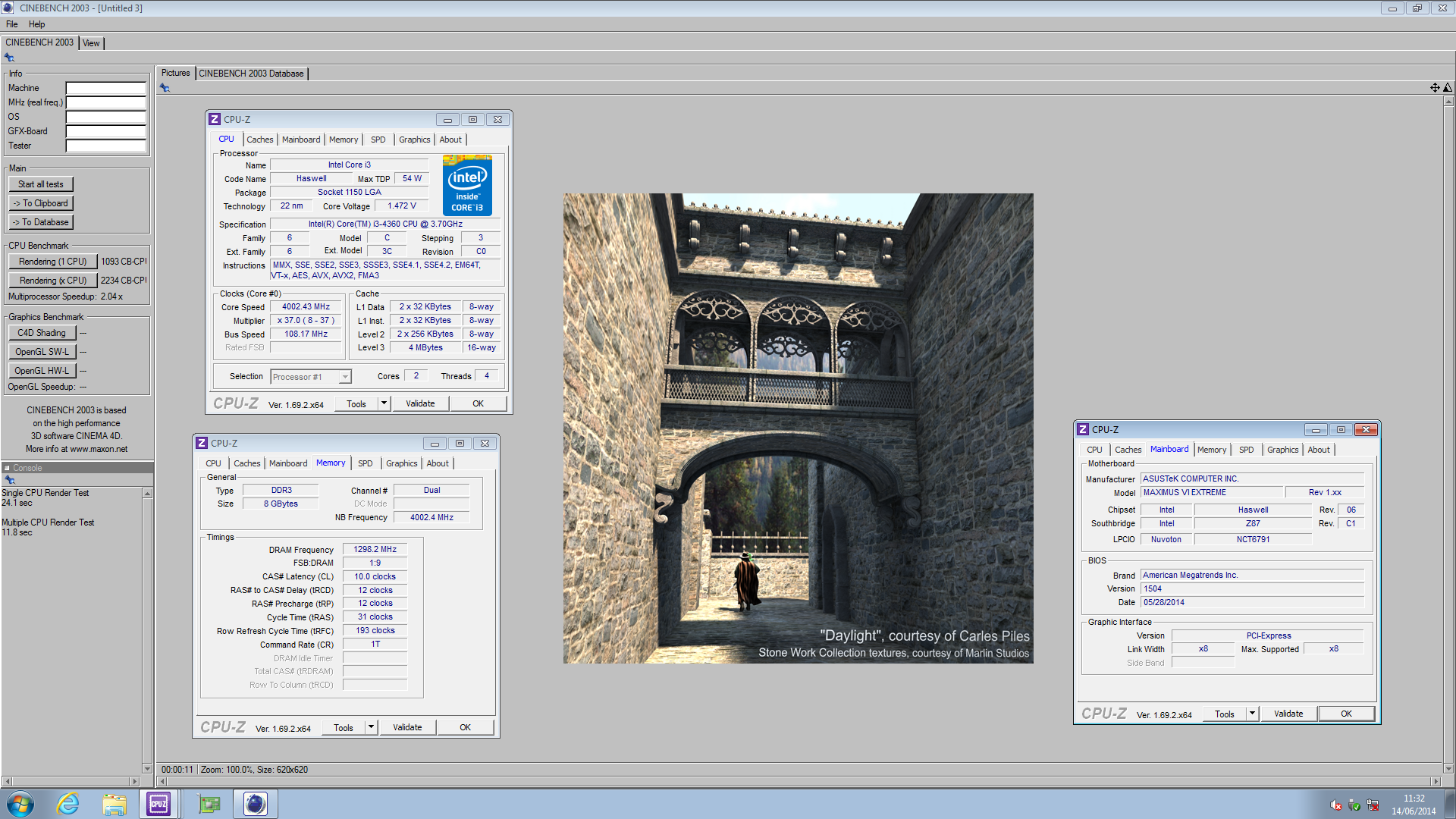Click the Tester input field
Screen dimensions: 1456x819
click(105, 146)
